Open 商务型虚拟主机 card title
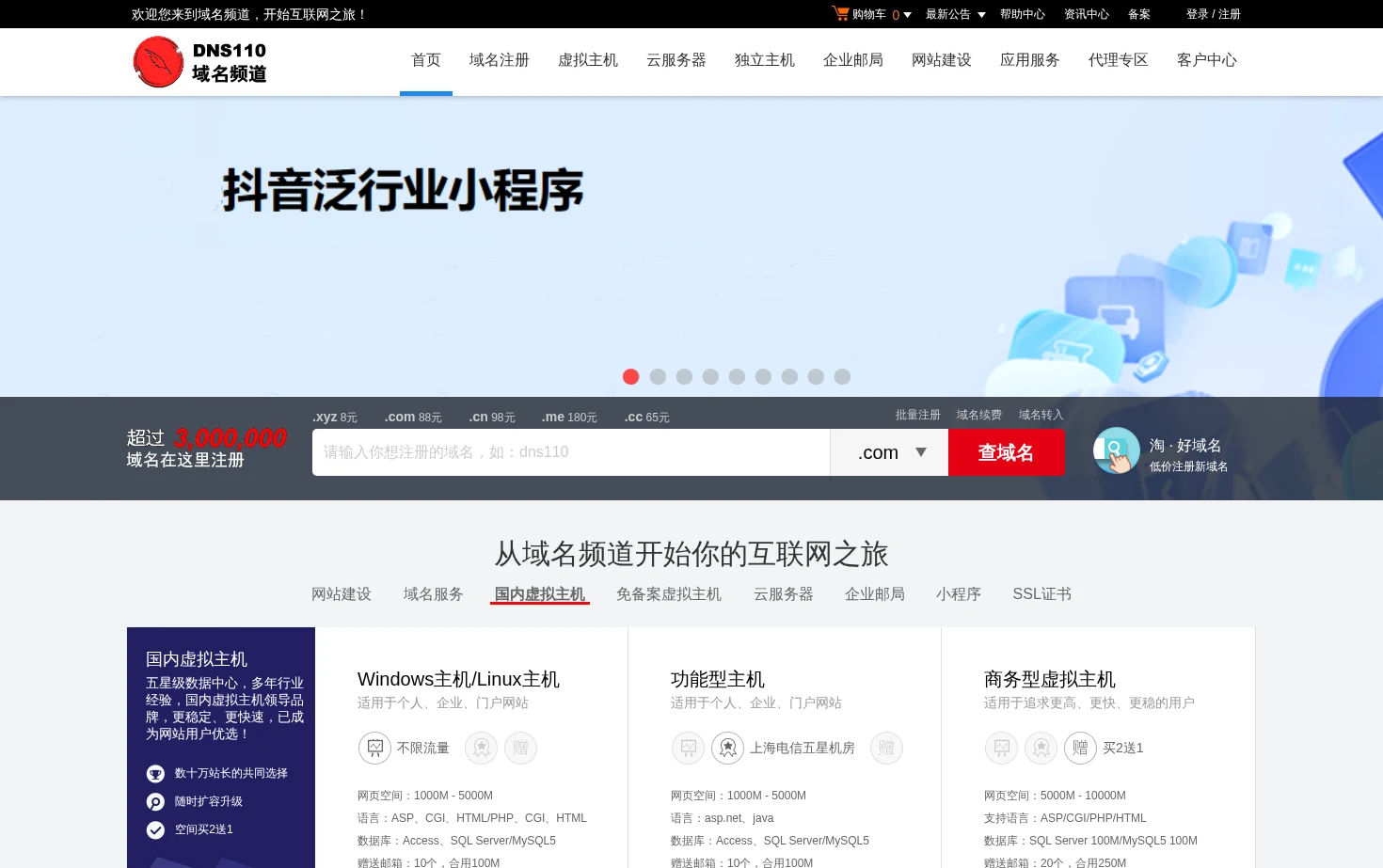This screenshot has width=1383, height=868. tap(1050, 679)
